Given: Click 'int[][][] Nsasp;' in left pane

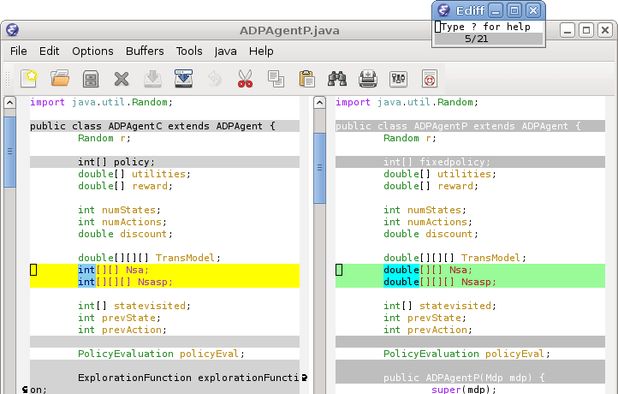Looking at the screenshot, I should (125, 282).
